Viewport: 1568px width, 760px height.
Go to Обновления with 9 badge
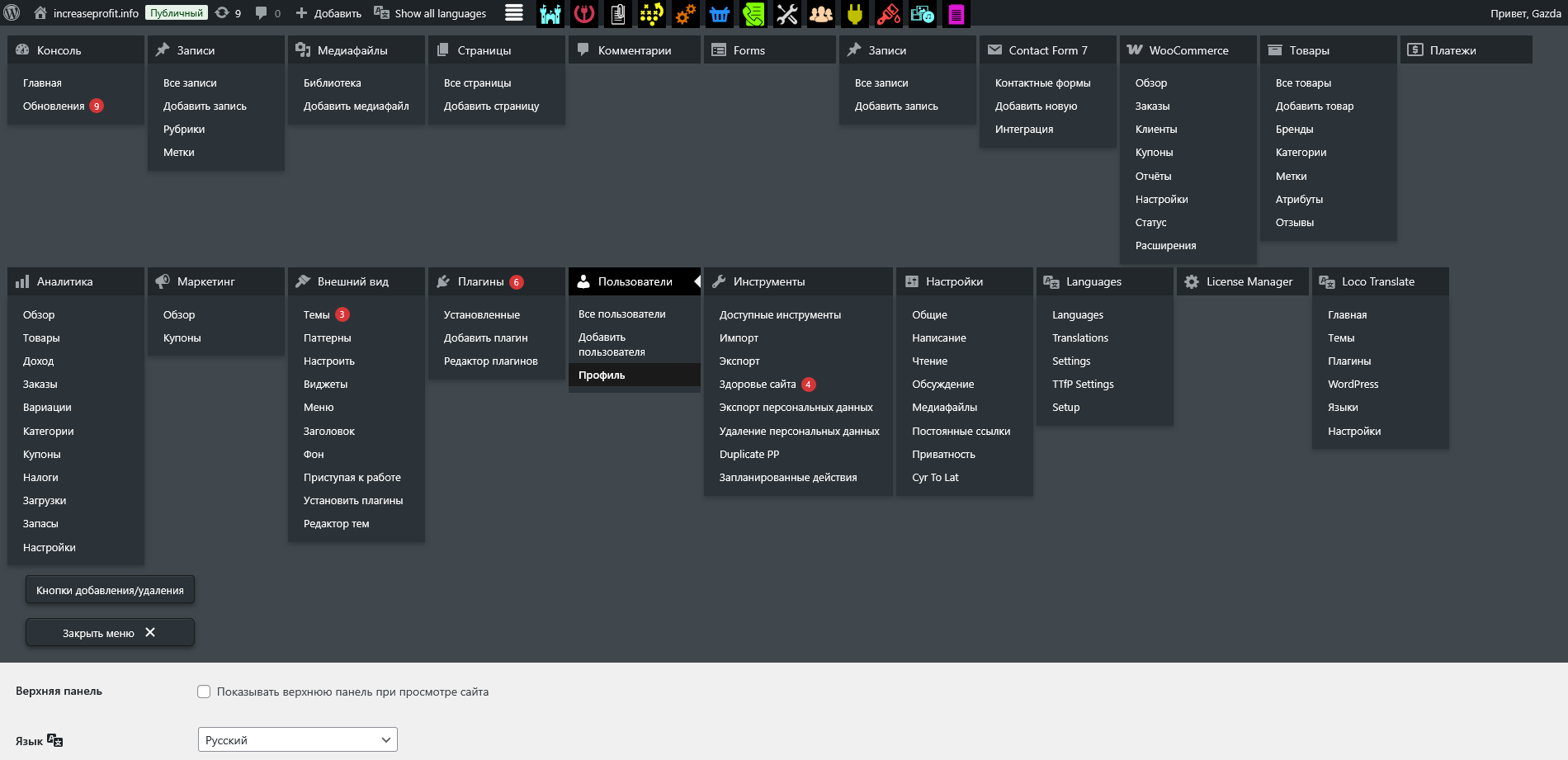click(x=64, y=106)
